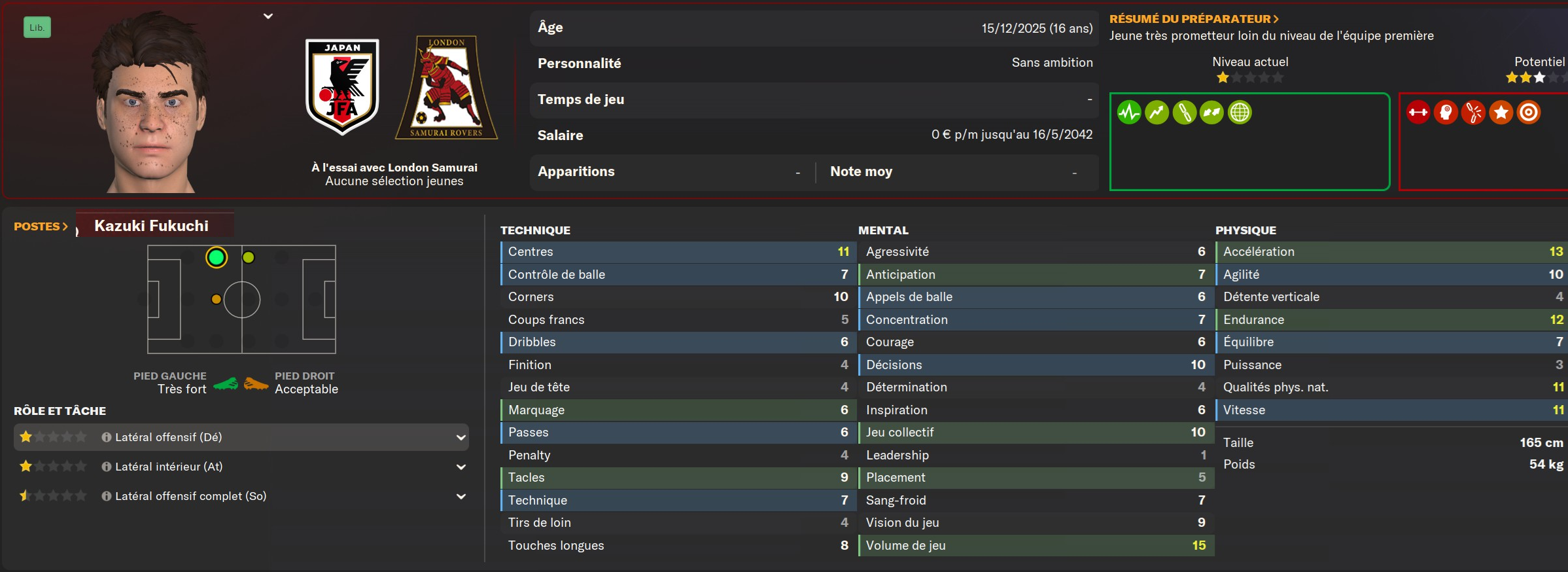Open the chevron dropdown above player portrait
Screen dimensions: 1568x572
pyautogui.click(x=268, y=16)
